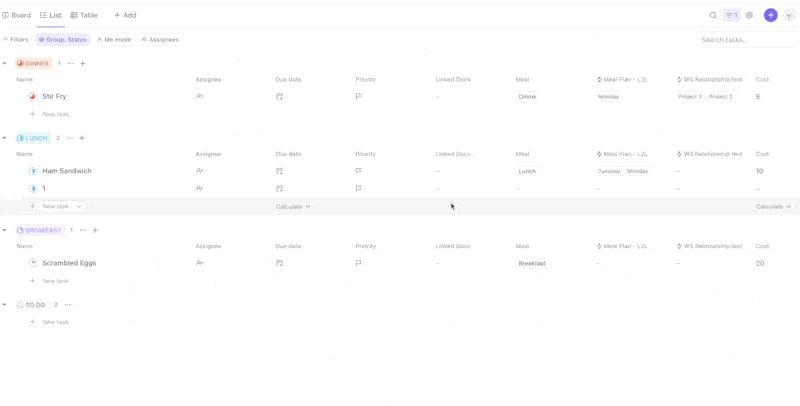This screenshot has height=406, width=800.
Task: Set priority flag for task 1
Action: click(x=359, y=189)
